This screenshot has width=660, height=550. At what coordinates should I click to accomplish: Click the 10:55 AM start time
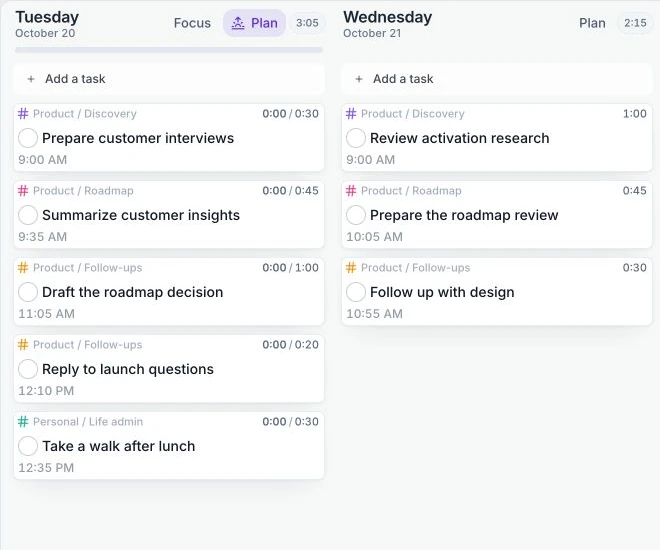click(x=374, y=314)
